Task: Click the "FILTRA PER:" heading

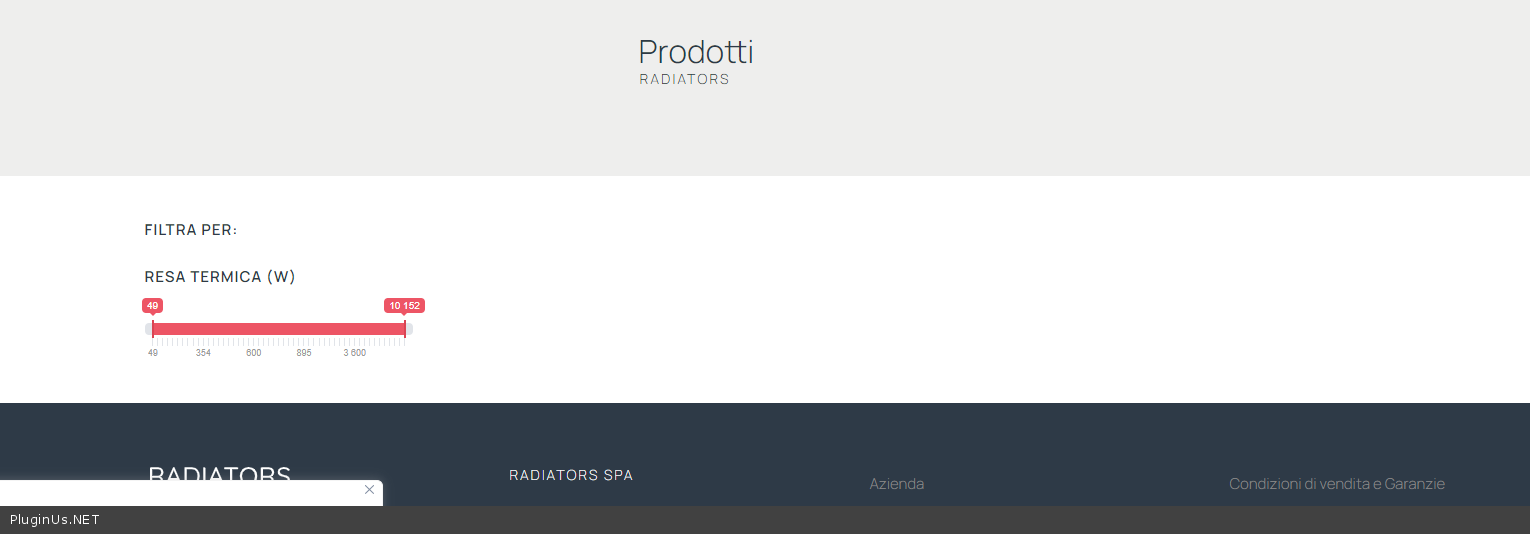Action: click(191, 230)
